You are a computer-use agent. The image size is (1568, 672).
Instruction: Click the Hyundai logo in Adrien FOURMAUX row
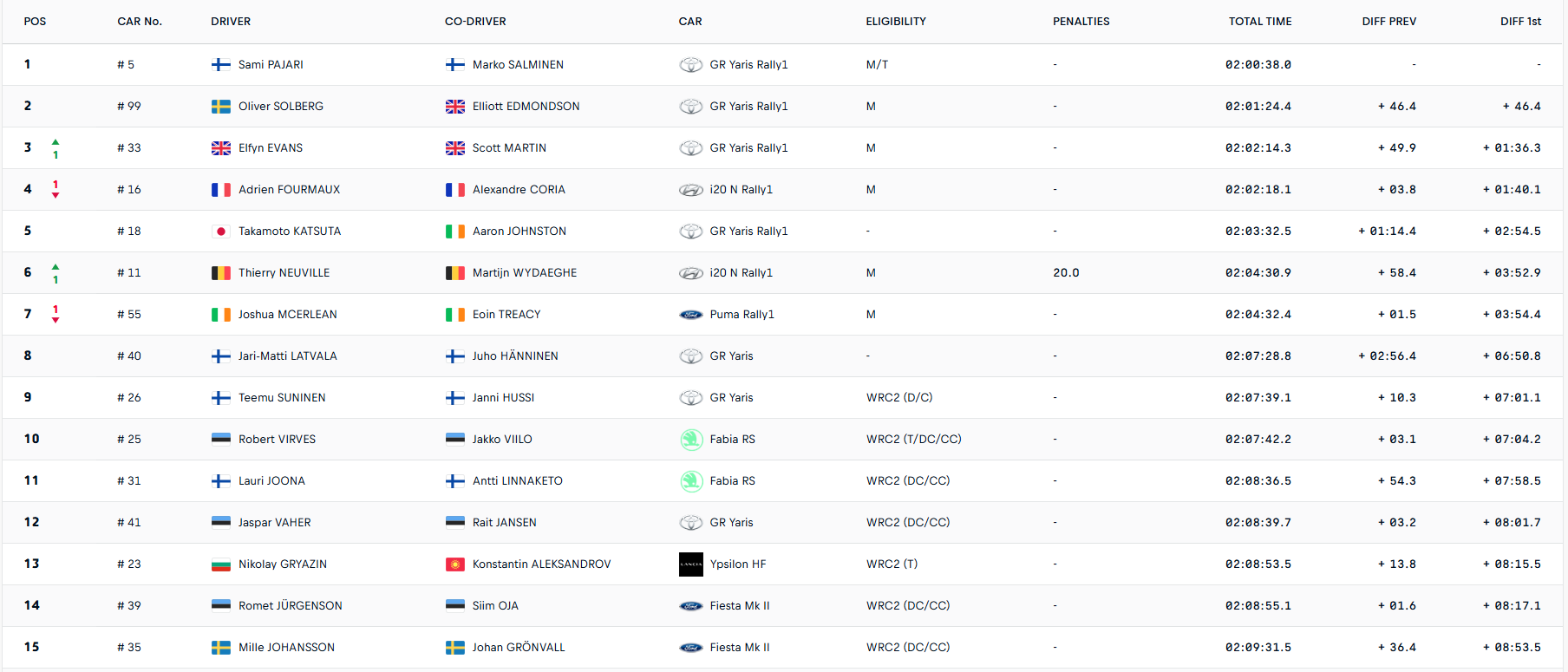coord(690,190)
